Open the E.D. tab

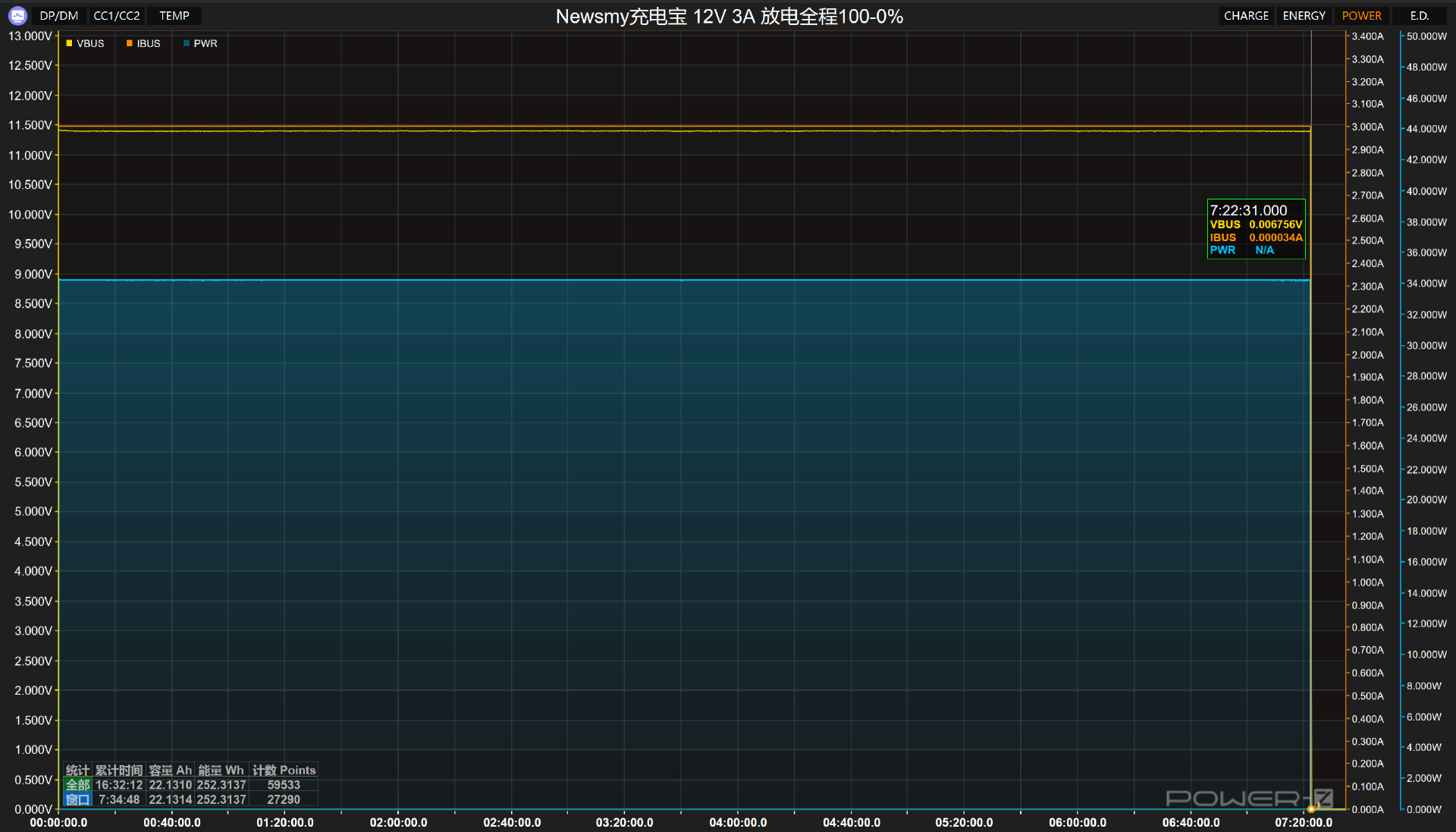(x=1420, y=16)
